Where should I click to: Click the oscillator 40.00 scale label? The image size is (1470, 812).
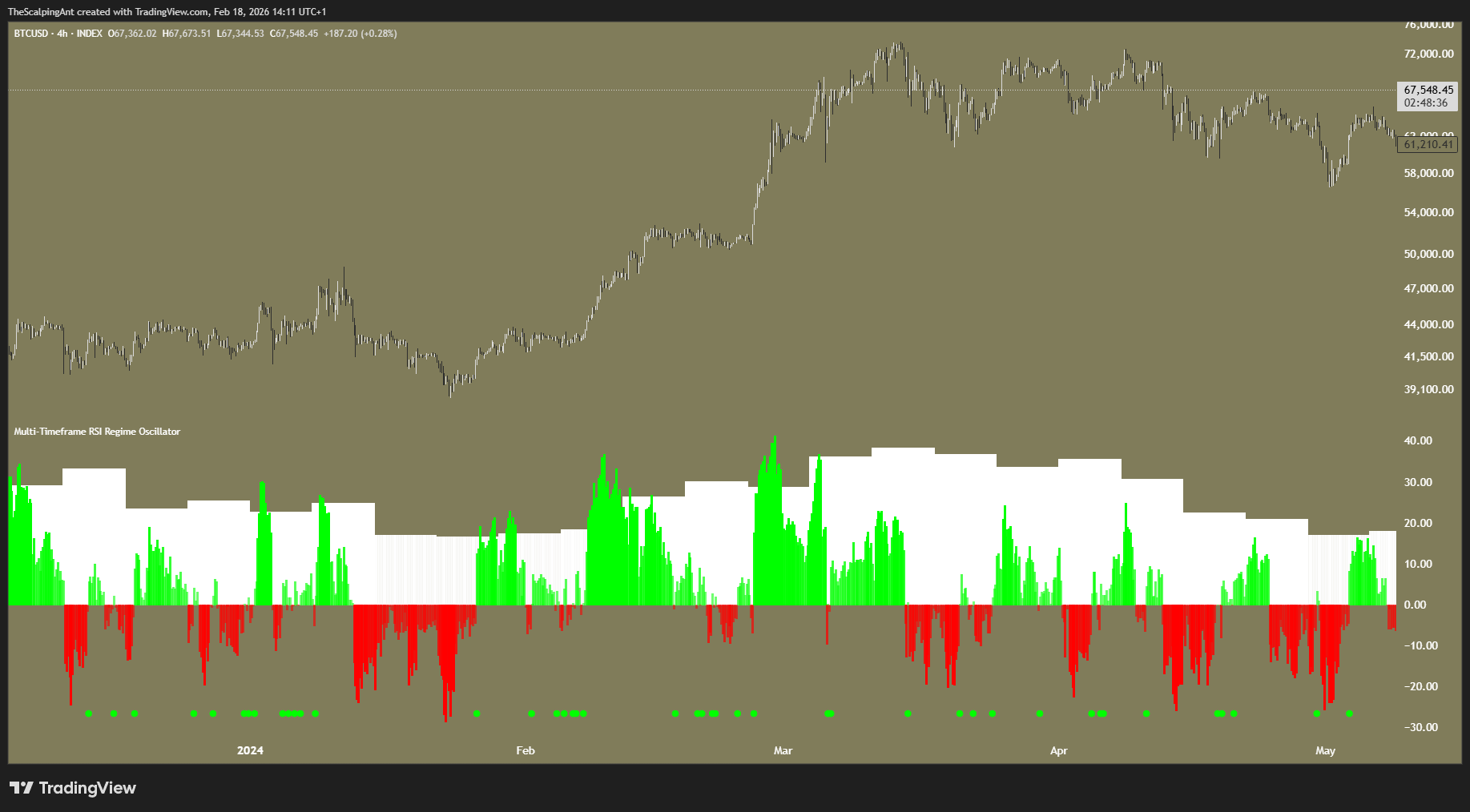(x=1418, y=441)
